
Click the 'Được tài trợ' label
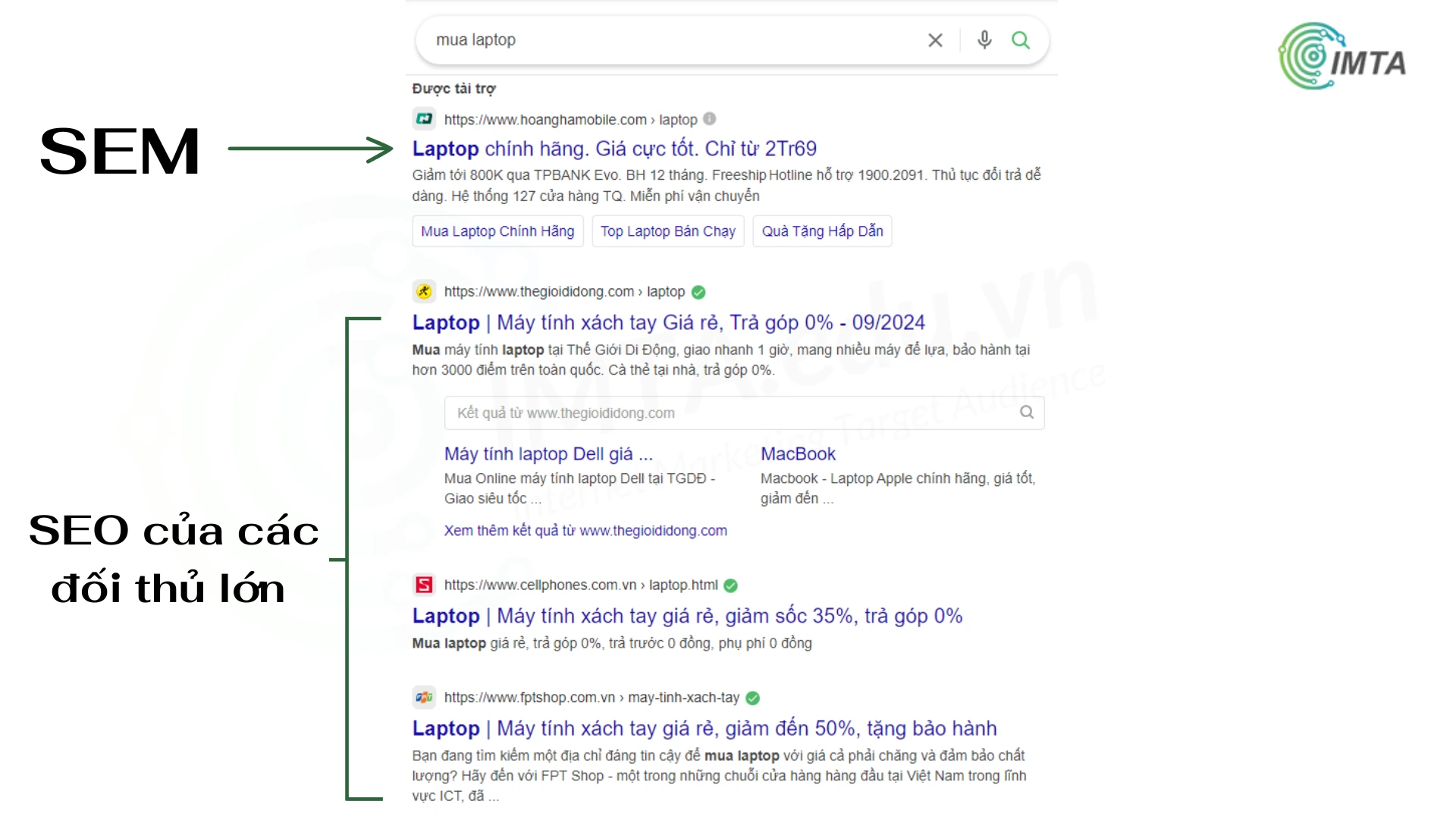click(x=453, y=89)
